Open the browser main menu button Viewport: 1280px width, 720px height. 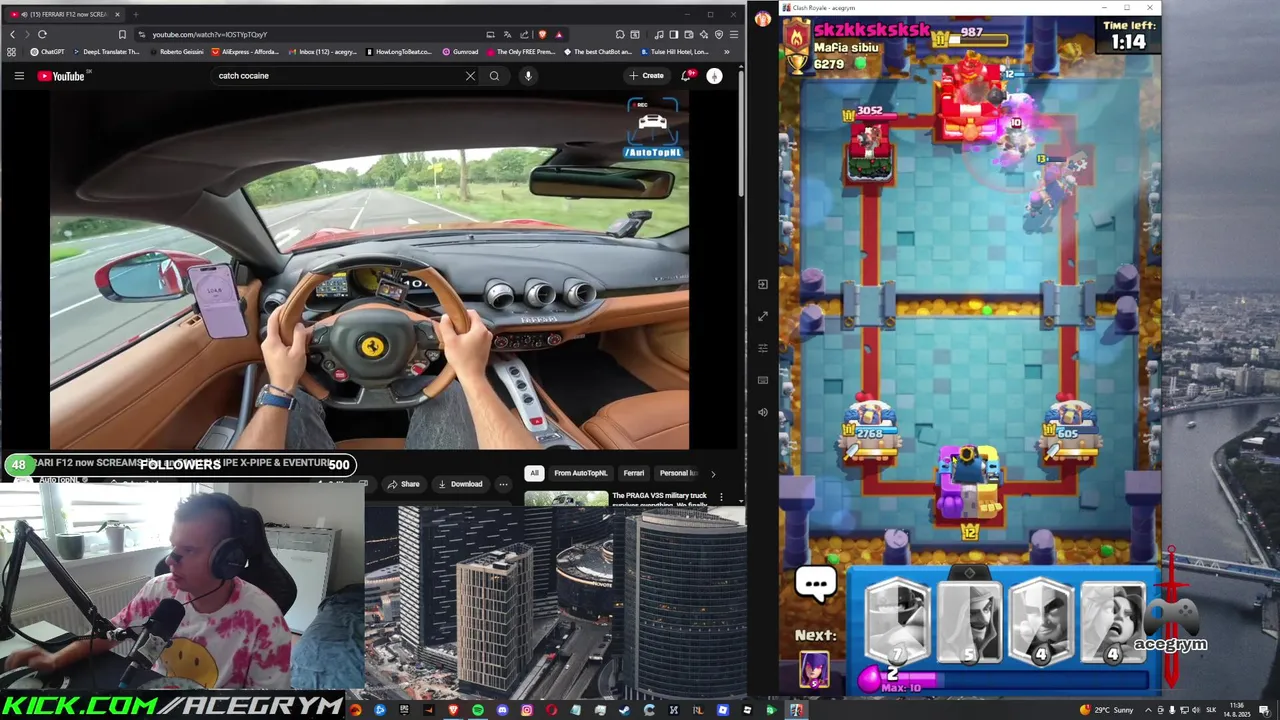pos(733,34)
